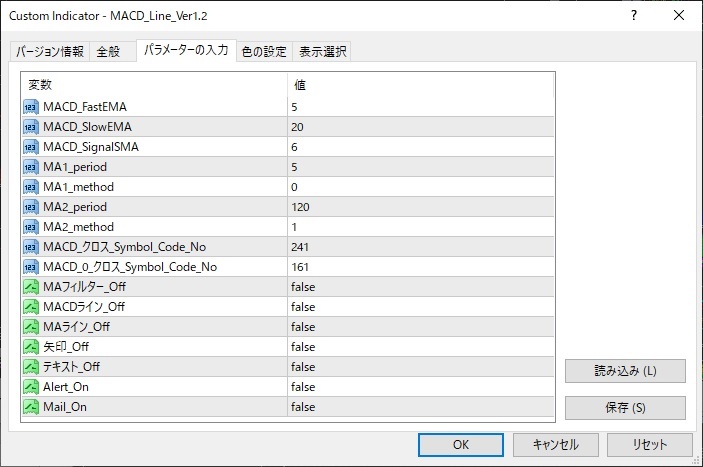The width and height of the screenshot is (703, 467).
Task: Click the title bar help question mark
Action: coord(634,16)
